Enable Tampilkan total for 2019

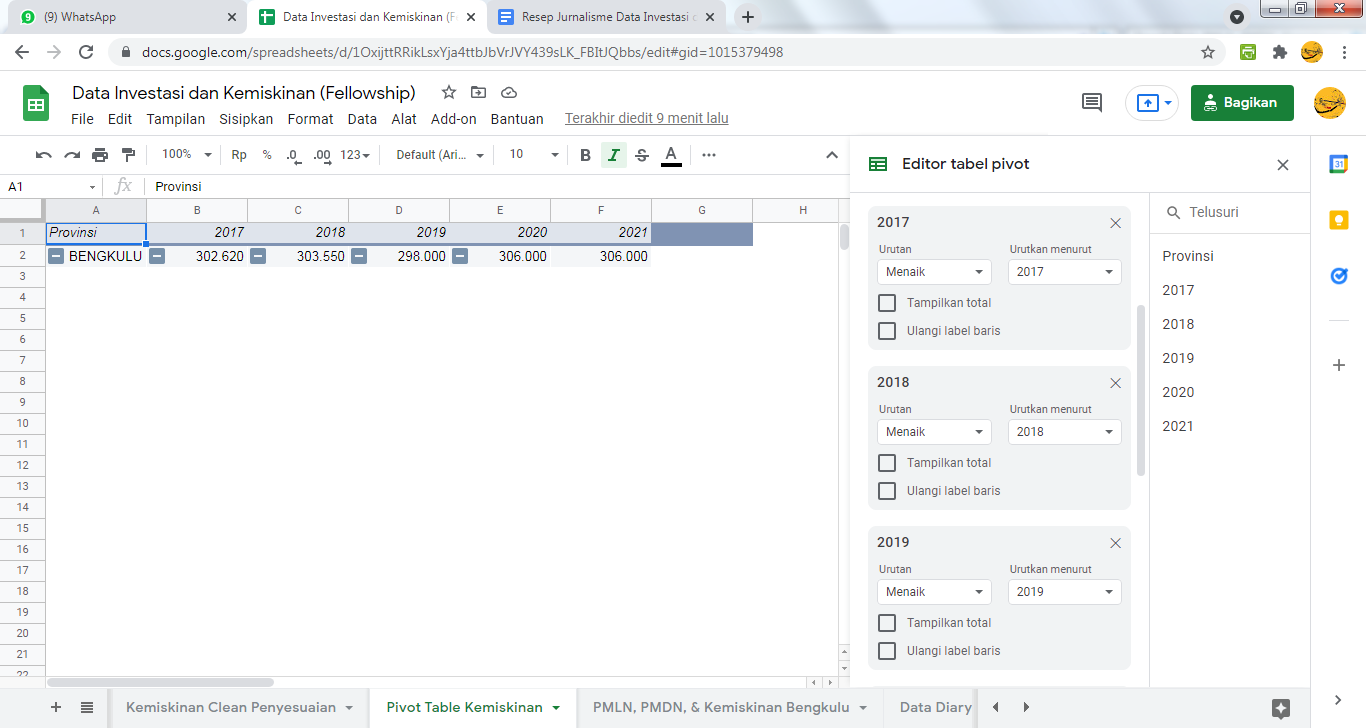[887, 623]
